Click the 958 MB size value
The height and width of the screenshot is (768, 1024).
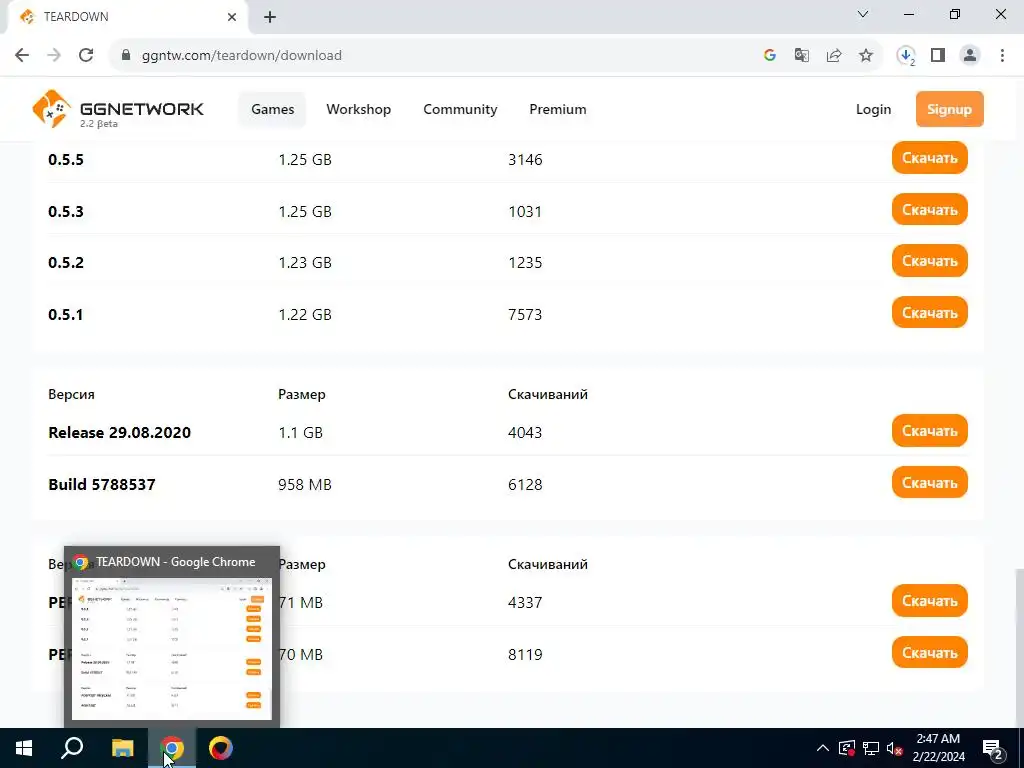tap(305, 485)
